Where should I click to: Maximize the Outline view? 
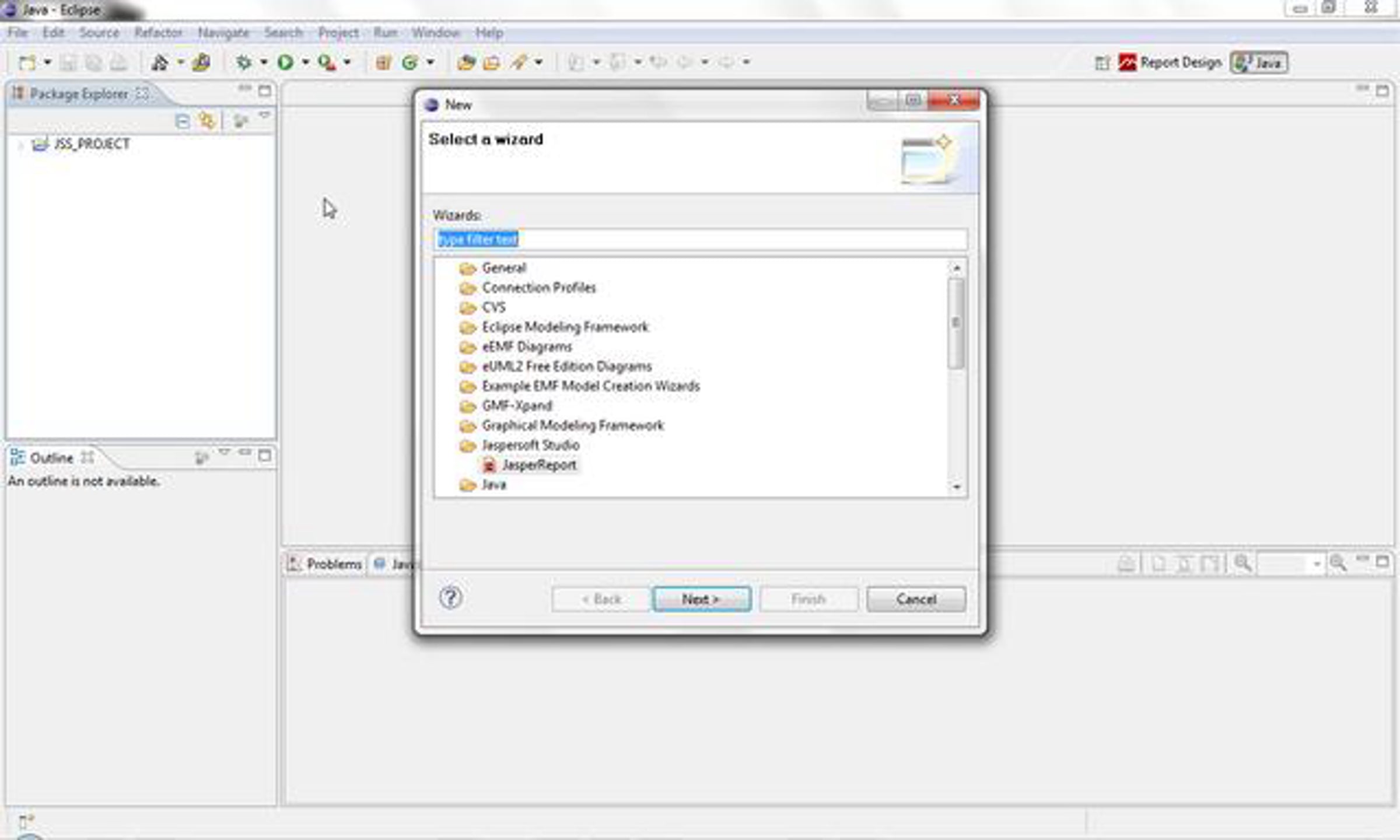coord(265,456)
